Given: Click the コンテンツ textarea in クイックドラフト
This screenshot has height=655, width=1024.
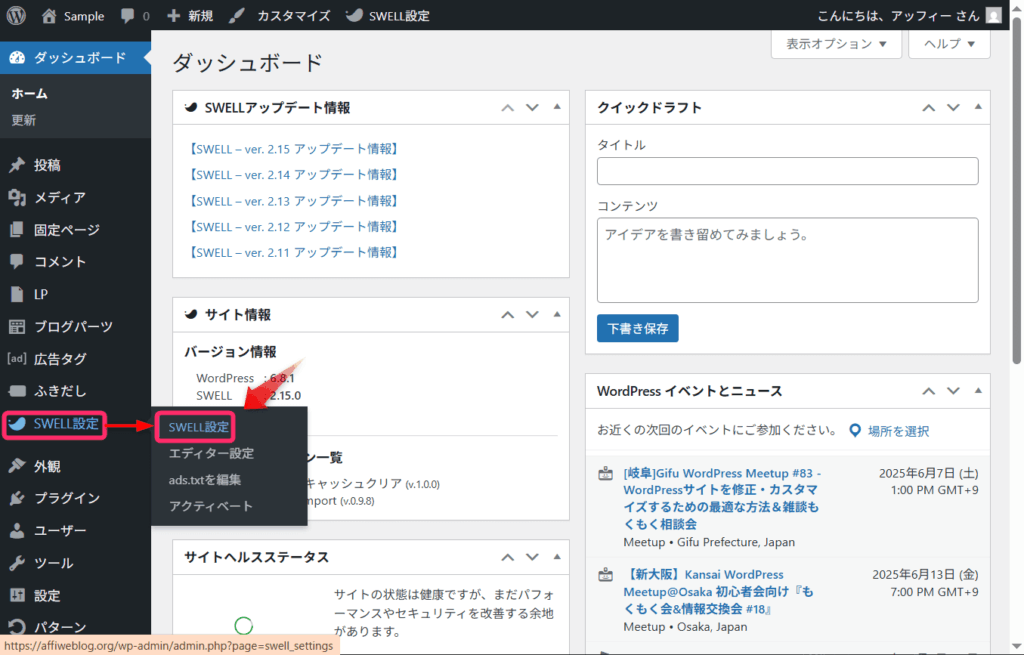Looking at the screenshot, I should 788,260.
